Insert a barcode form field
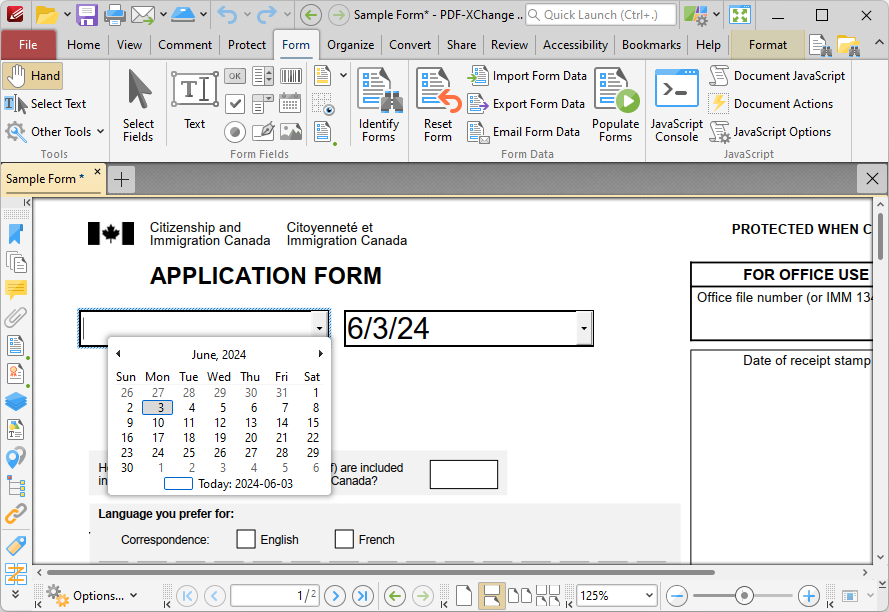The height and width of the screenshot is (612, 889). pos(291,75)
